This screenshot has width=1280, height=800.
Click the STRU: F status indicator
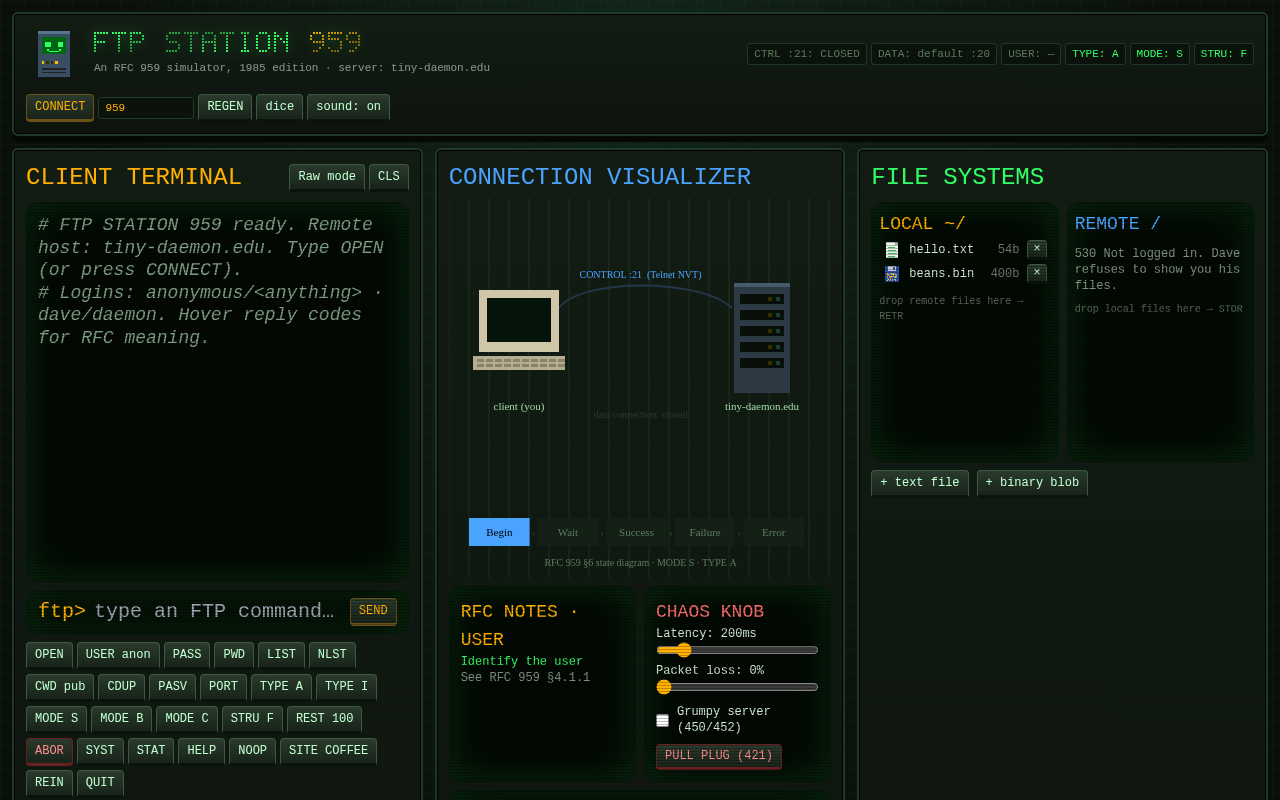point(1223,54)
